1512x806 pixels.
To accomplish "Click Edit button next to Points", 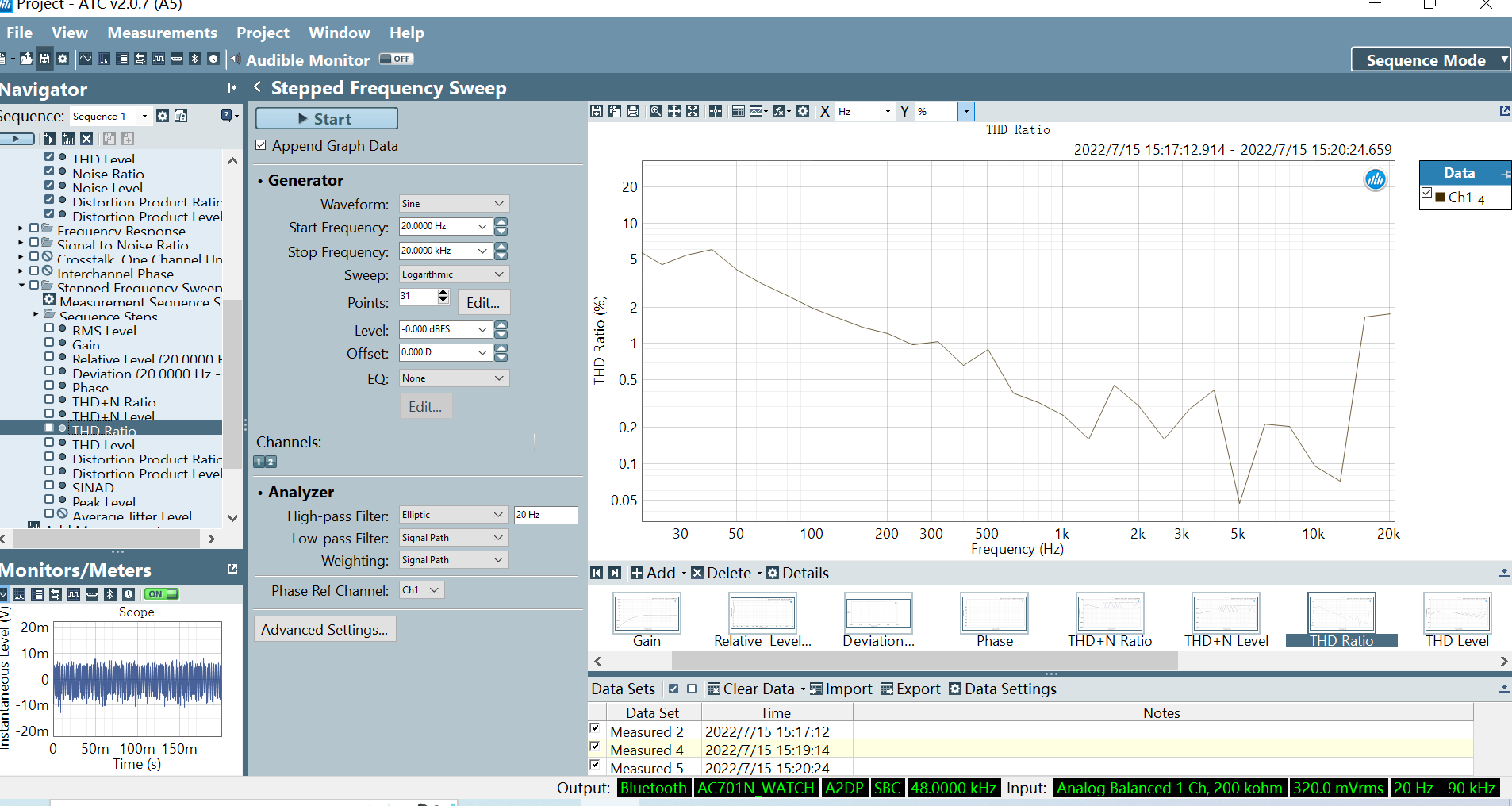I will click(x=483, y=302).
